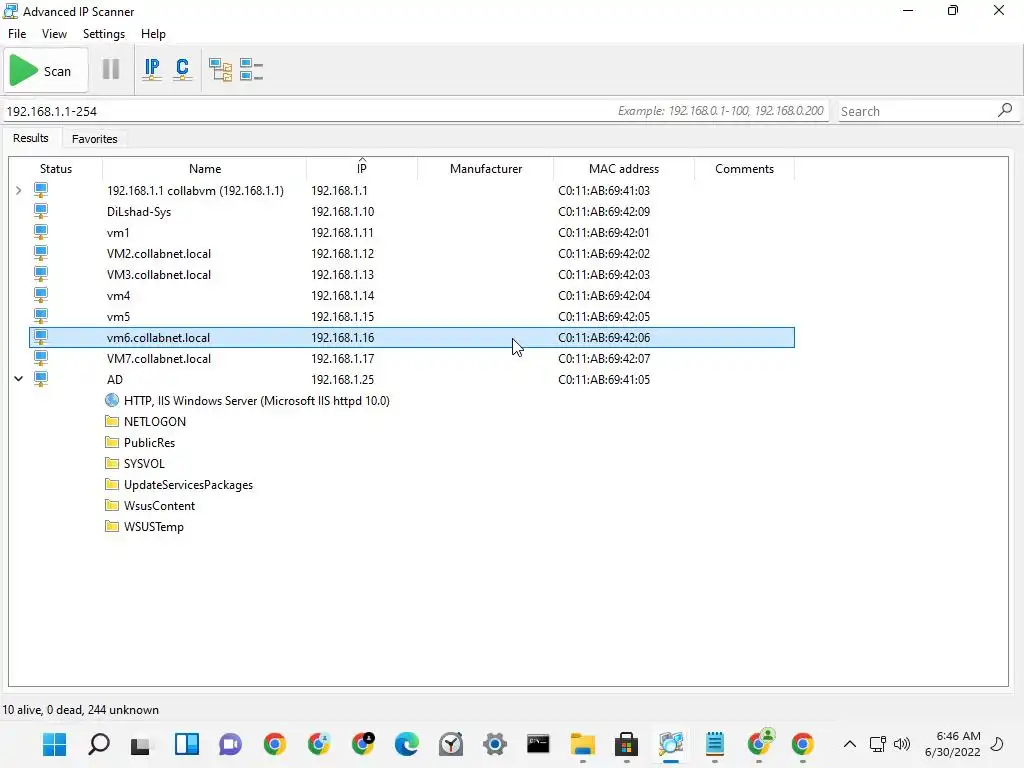The height and width of the screenshot is (768, 1024).
Task: Sort by the IP column header
Action: (x=362, y=168)
